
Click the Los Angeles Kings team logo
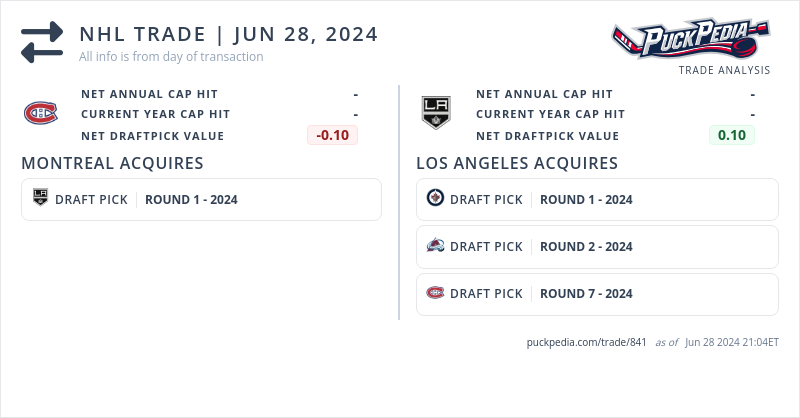pyautogui.click(x=436, y=113)
